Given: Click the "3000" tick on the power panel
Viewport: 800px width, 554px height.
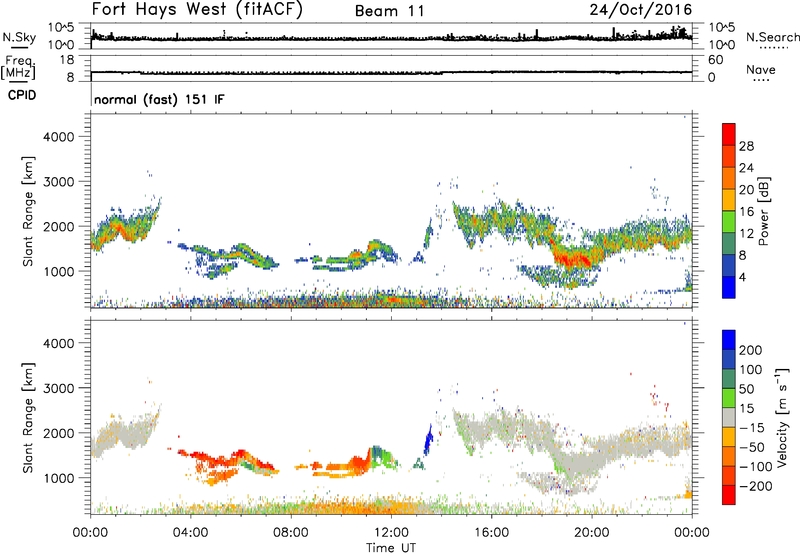Looking at the screenshot, I should pos(59,182).
